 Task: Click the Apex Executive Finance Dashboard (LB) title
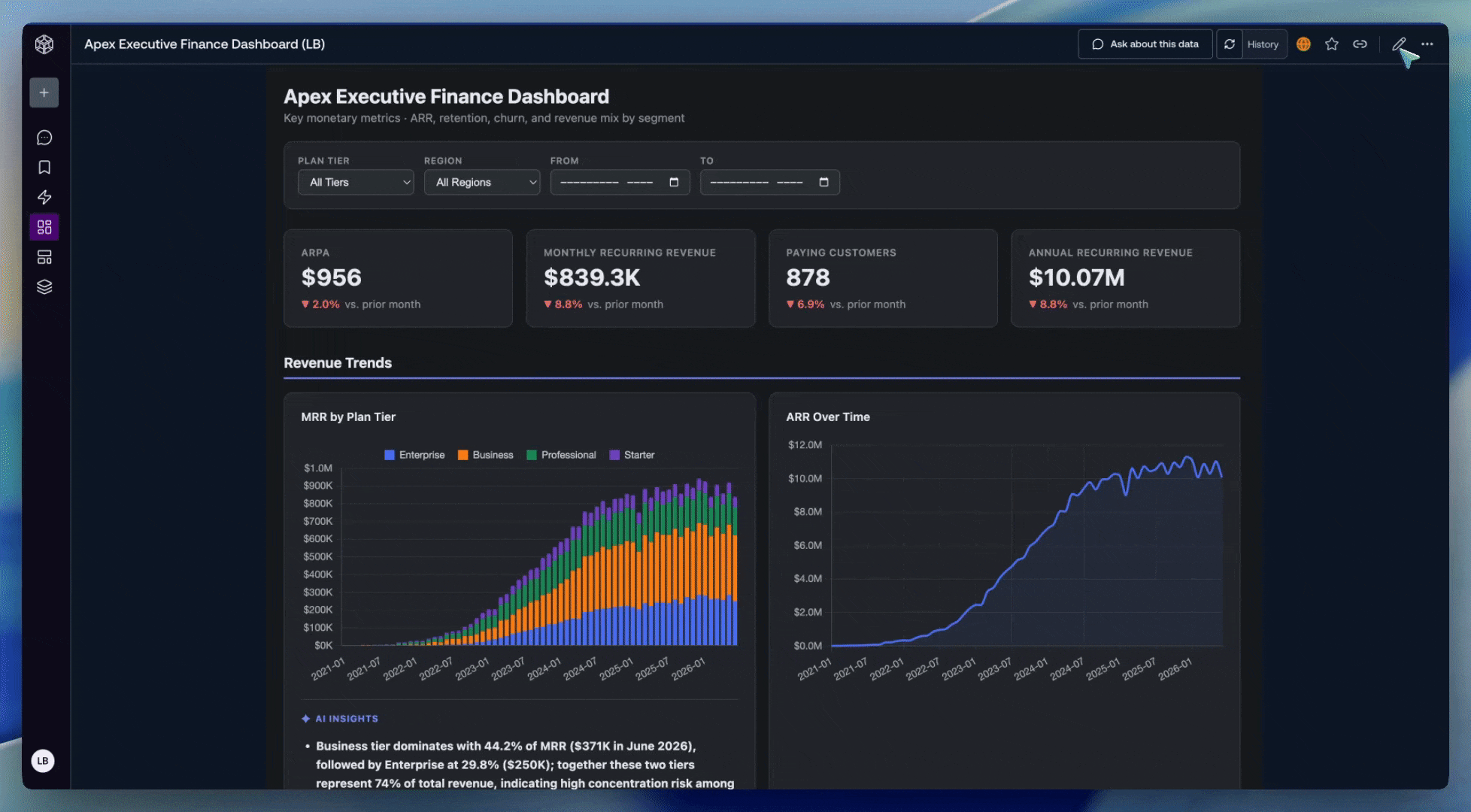point(205,44)
